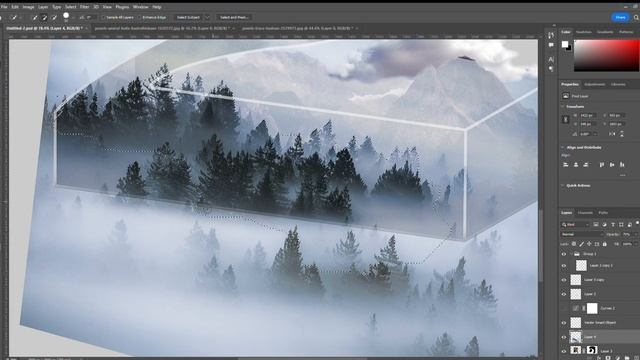Click the Align Top Edges icon
Viewport: 640px width, 360px height.
point(602,164)
